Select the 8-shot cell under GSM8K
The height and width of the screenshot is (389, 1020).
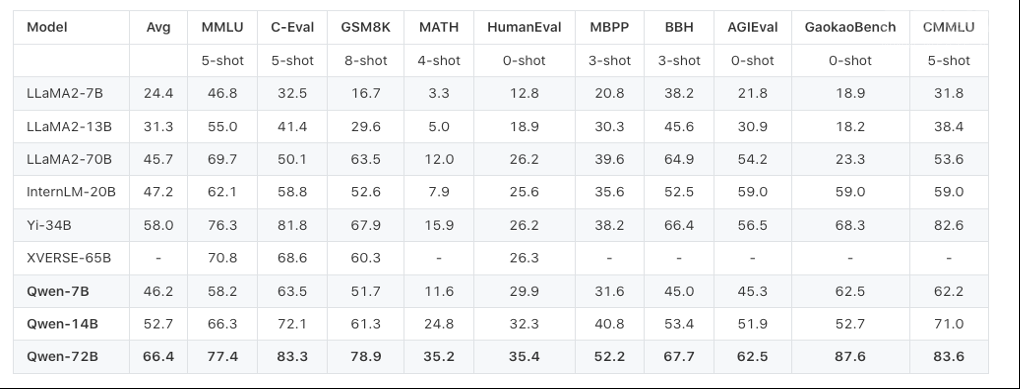(366, 60)
